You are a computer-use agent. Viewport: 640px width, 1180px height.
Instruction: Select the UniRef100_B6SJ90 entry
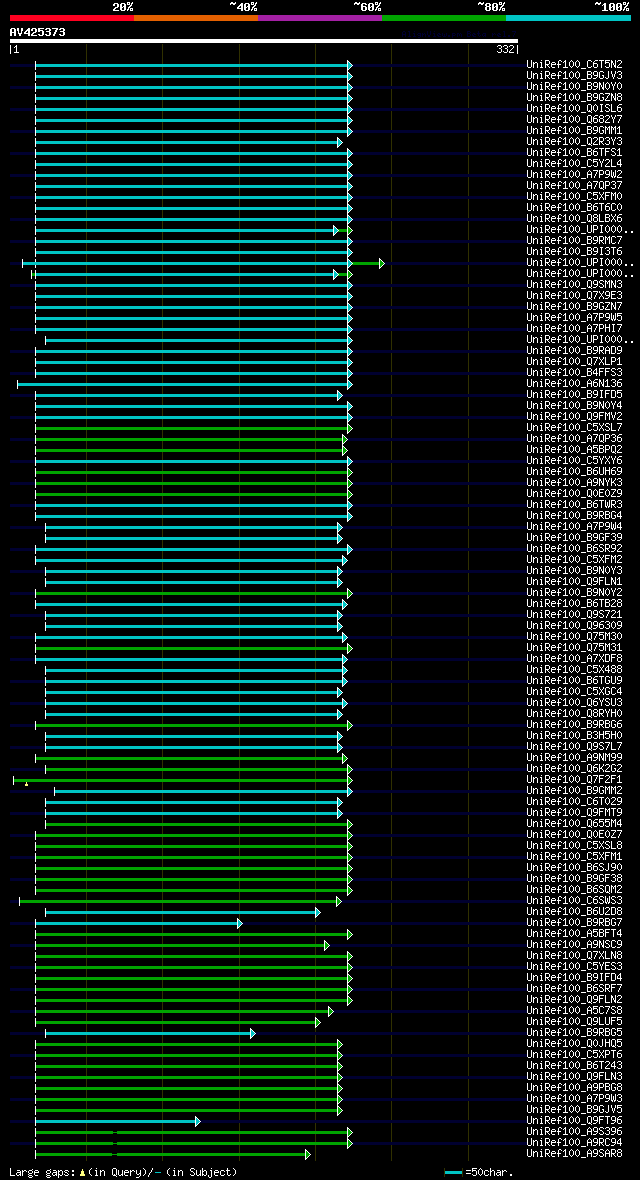click(x=574, y=868)
